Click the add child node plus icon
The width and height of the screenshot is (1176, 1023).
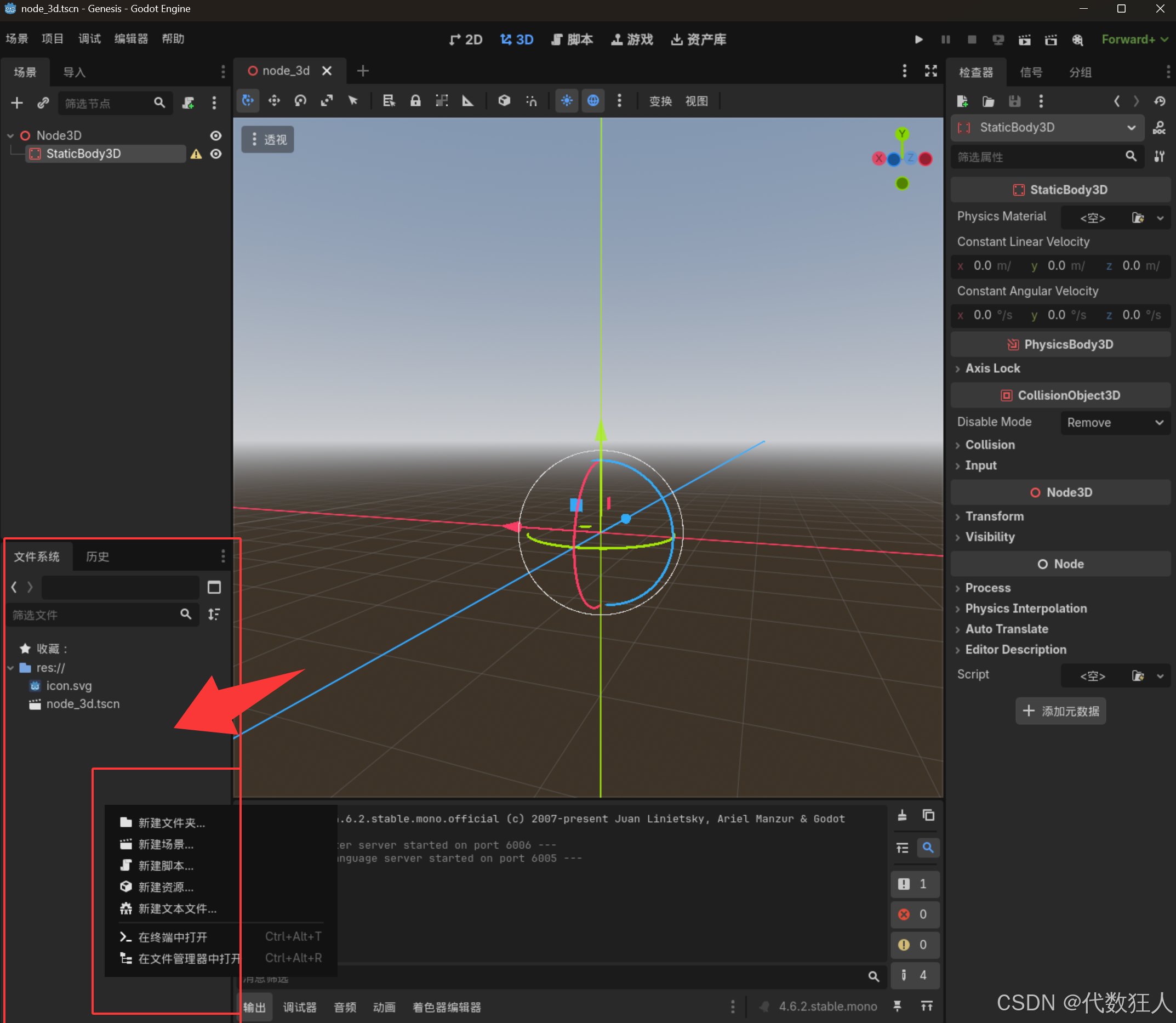click(x=17, y=103)
